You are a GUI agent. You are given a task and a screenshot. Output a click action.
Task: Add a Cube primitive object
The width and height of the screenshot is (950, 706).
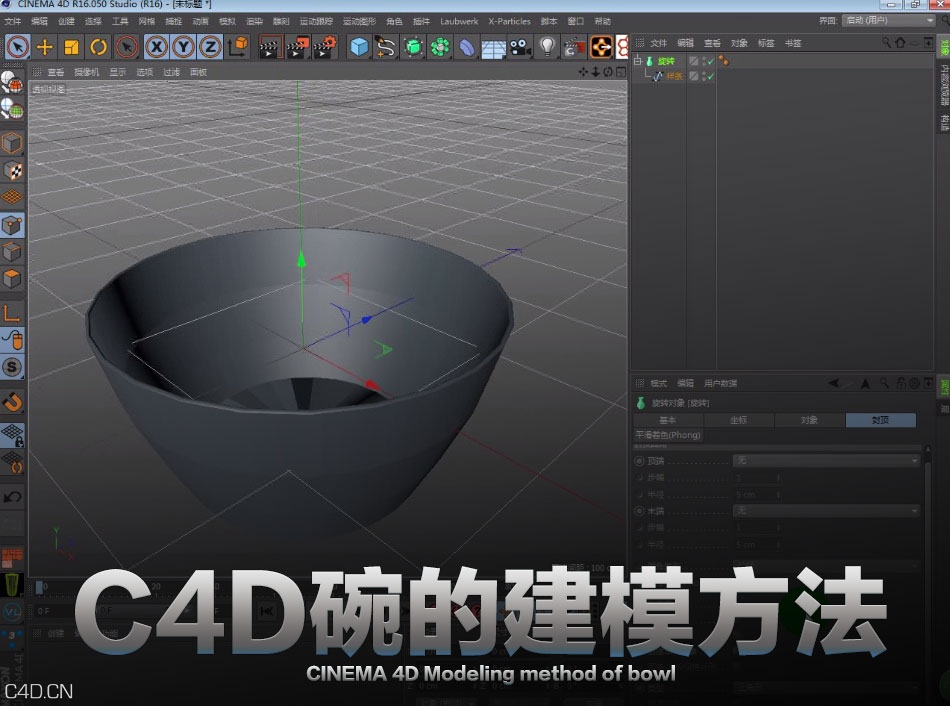tap(359, 47)
